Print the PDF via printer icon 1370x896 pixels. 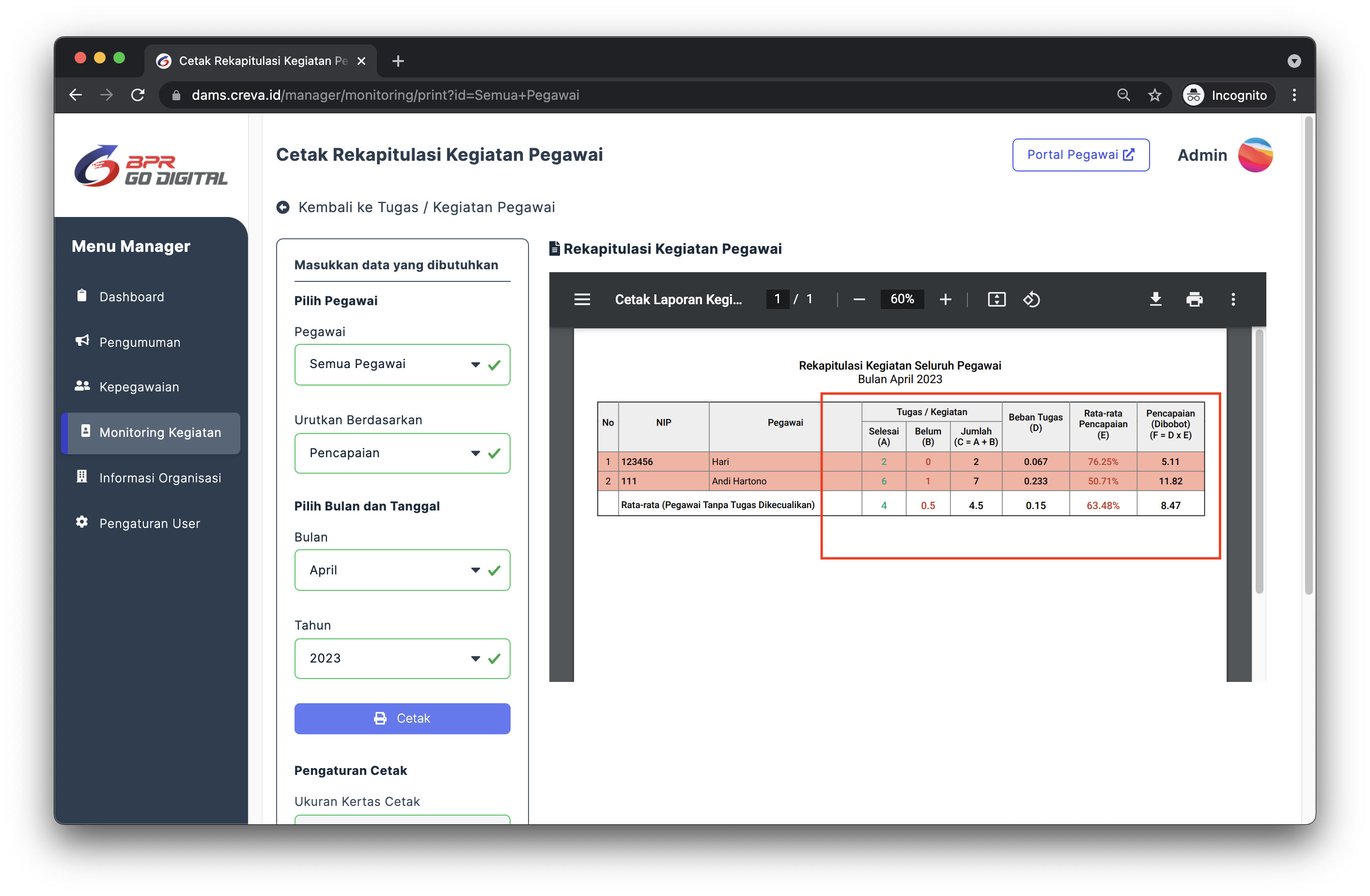pos(1195,299)
